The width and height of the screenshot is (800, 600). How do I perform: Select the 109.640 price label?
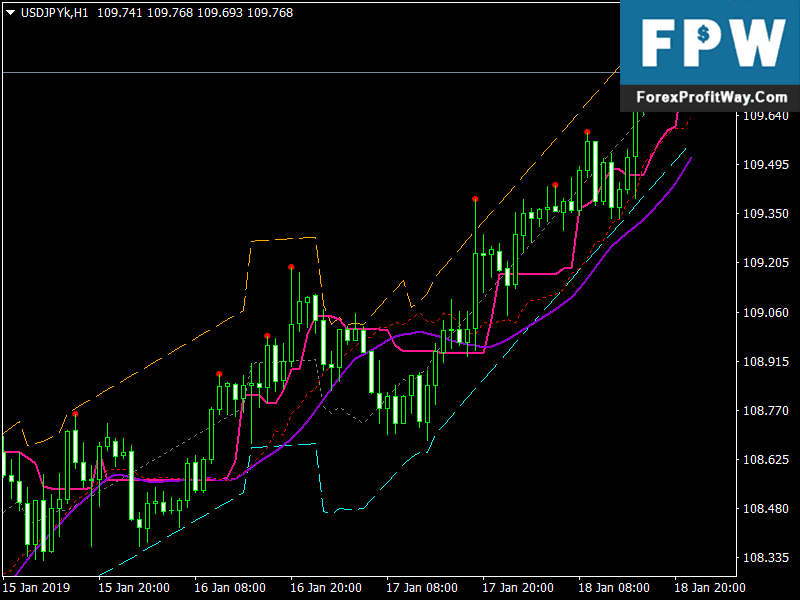766,116
